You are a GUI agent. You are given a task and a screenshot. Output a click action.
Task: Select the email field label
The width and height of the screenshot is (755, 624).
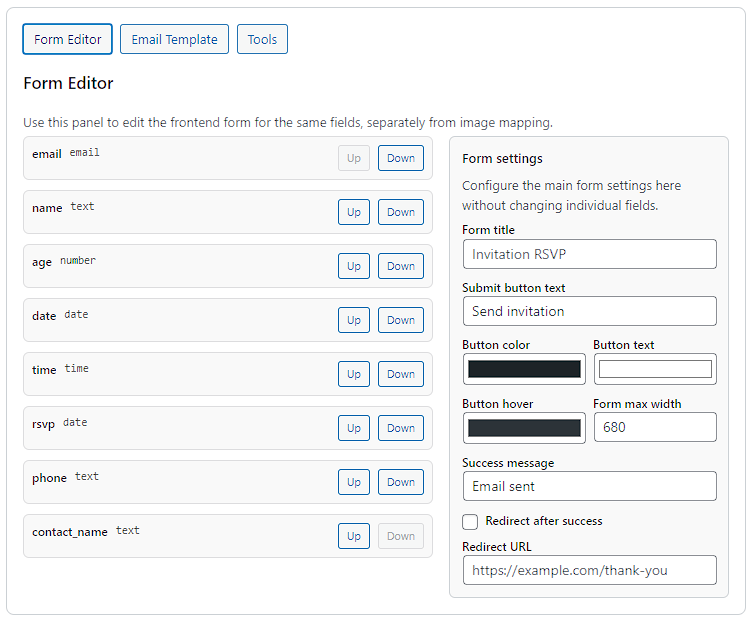[x=47, y=154]
